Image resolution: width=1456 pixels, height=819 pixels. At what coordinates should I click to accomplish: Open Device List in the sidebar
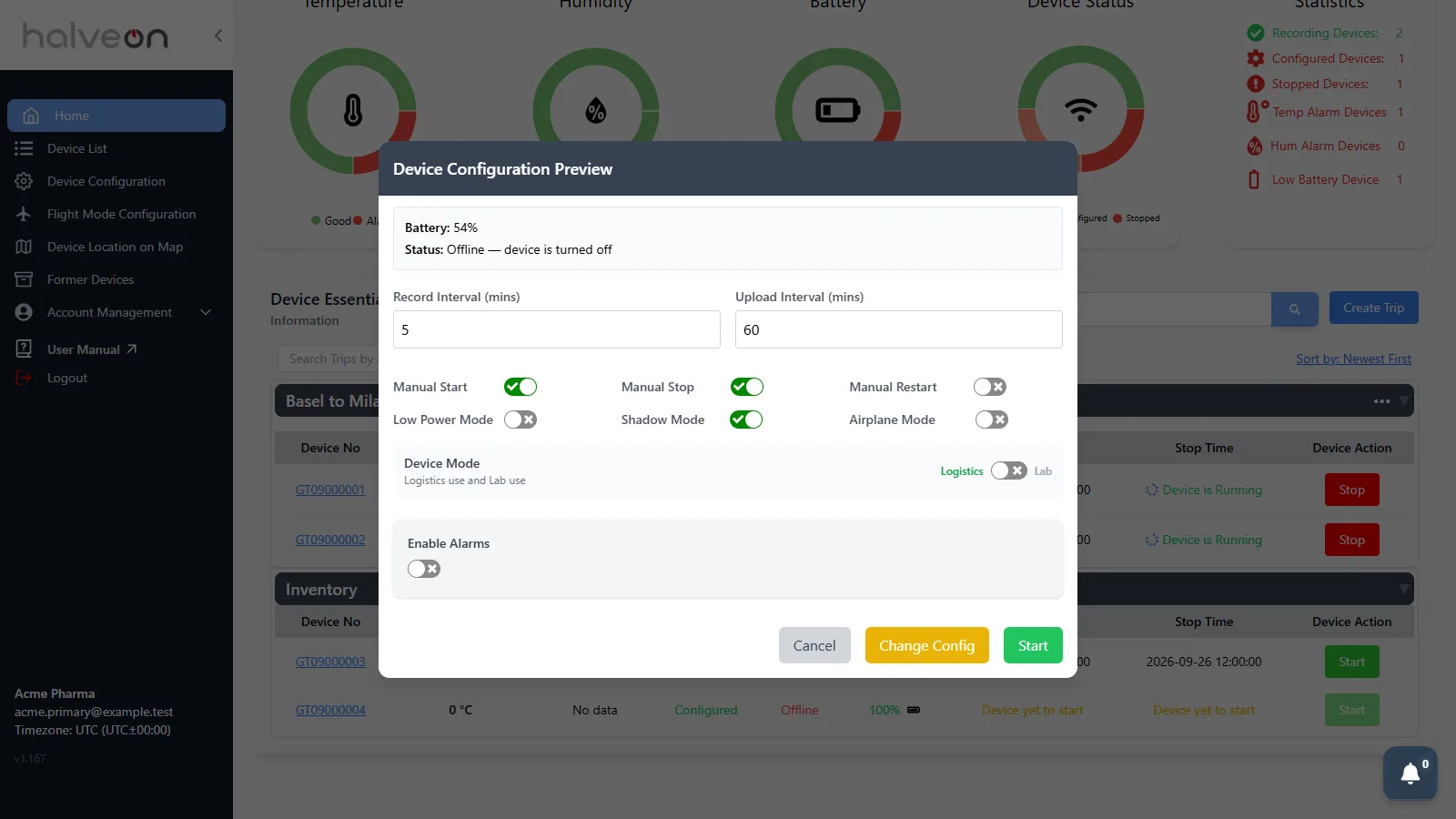(x=116, y=148)
